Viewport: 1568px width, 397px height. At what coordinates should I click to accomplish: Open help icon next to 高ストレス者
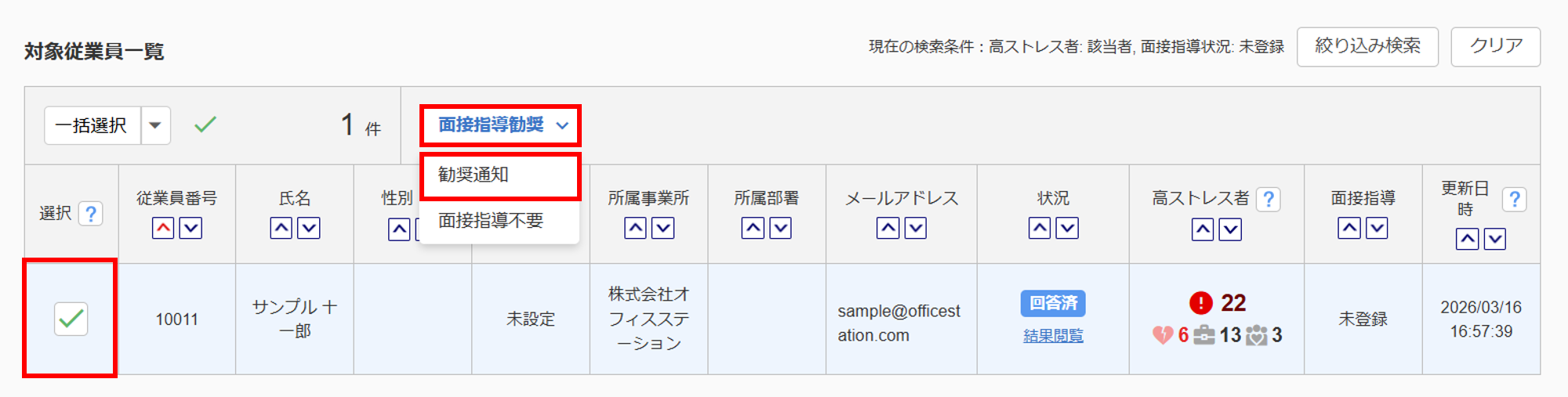[1268, 199]
